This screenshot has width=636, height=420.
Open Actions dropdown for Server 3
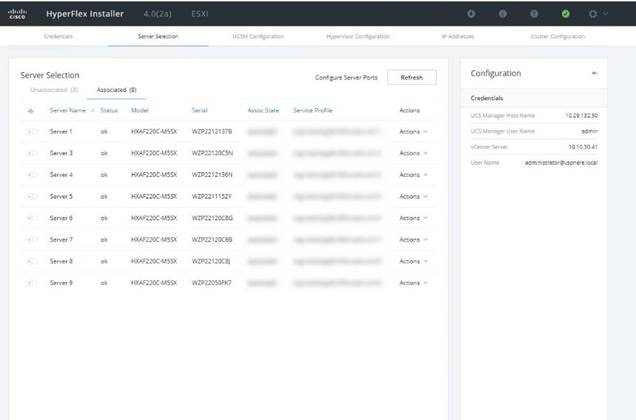coord(413,153)
